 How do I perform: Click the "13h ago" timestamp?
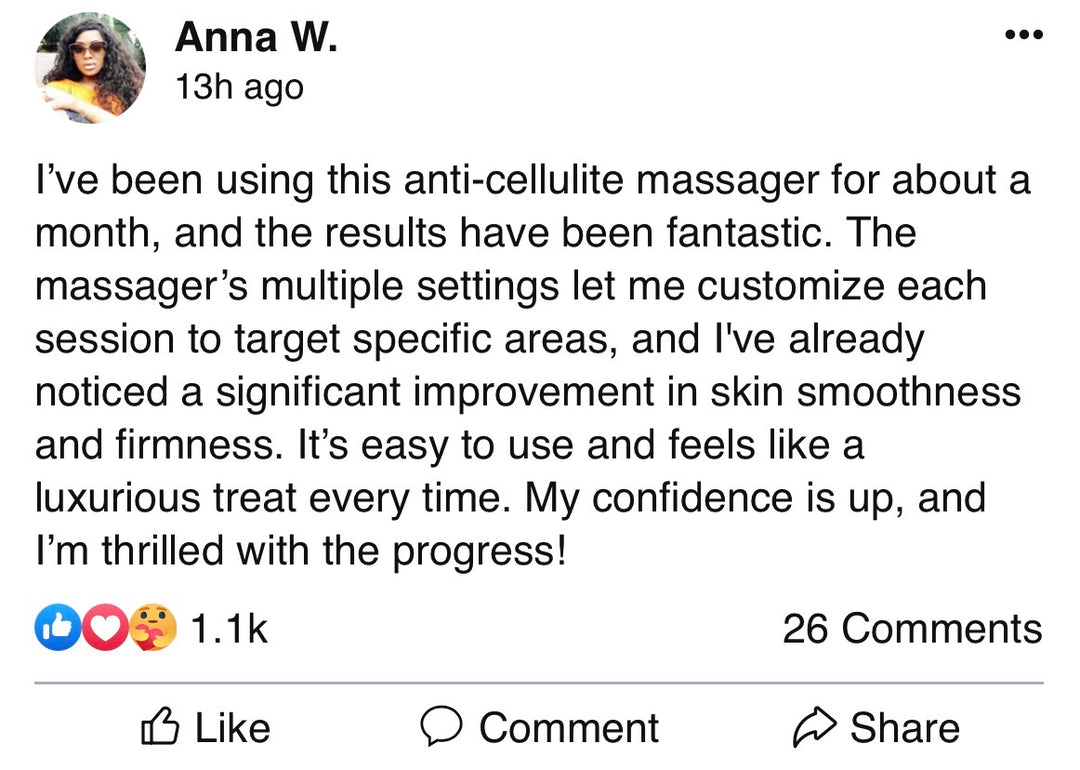point(238,87)
